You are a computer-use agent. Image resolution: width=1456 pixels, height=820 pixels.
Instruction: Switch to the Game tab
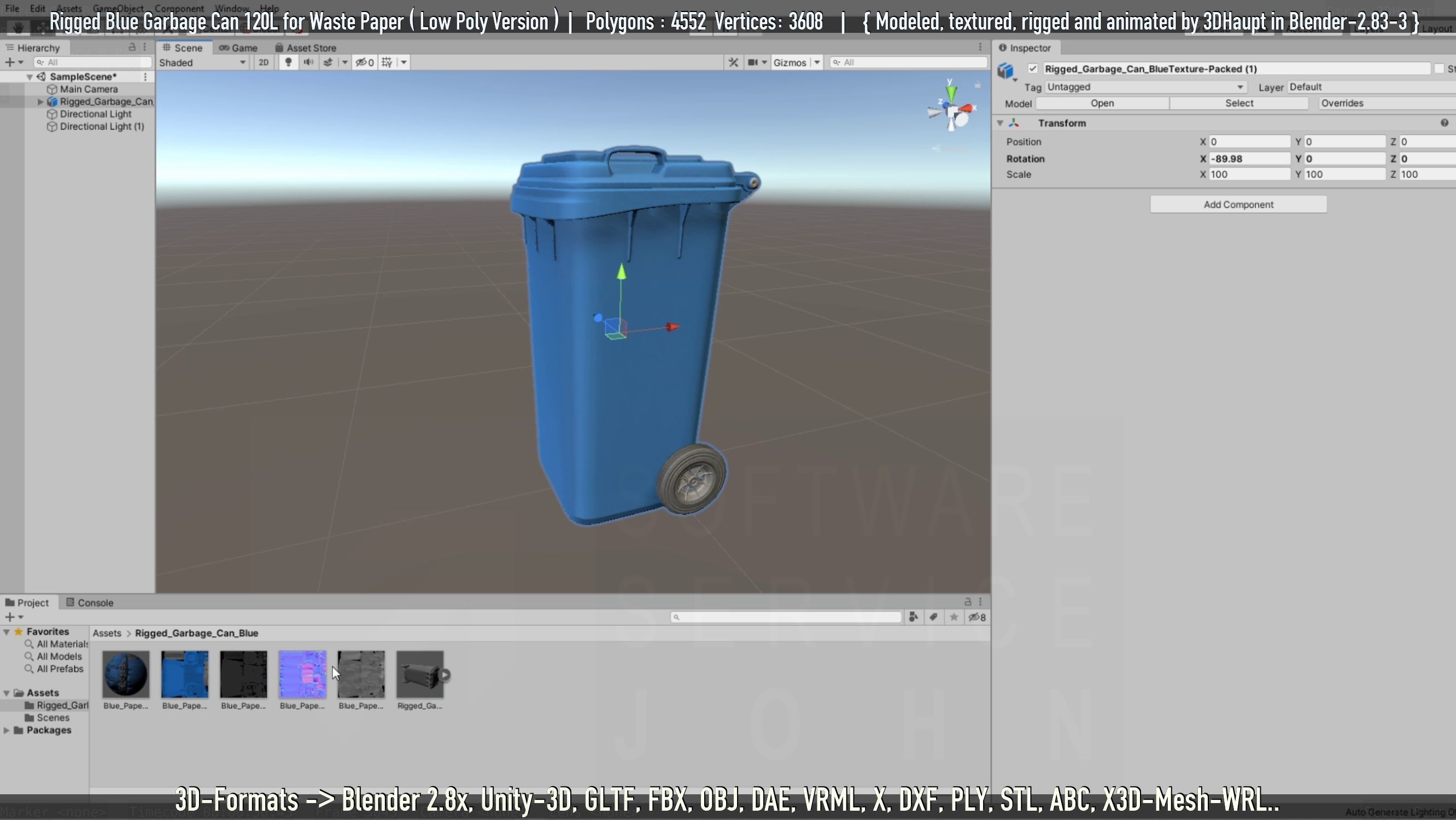point(238,48)
